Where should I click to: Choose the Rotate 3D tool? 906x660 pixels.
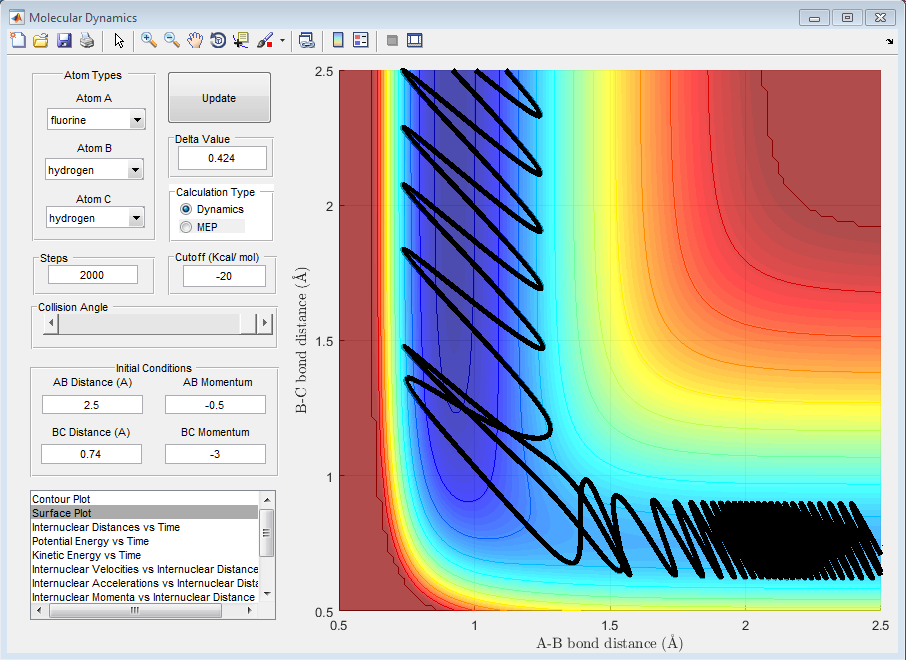(218, 40)
